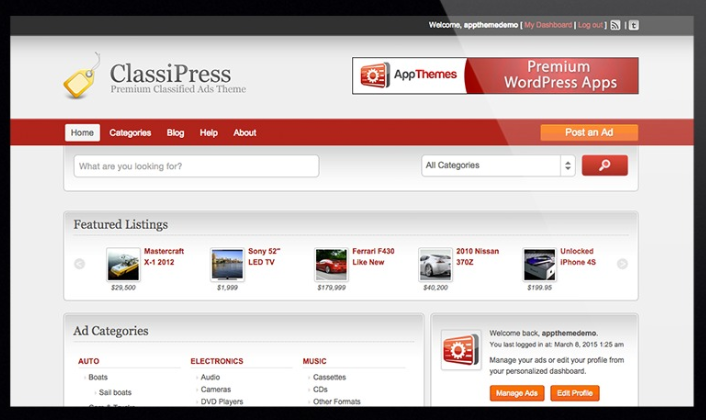Click the ClassiPress site title text
This screenshot has width=706, height=420.
[170, 73]
